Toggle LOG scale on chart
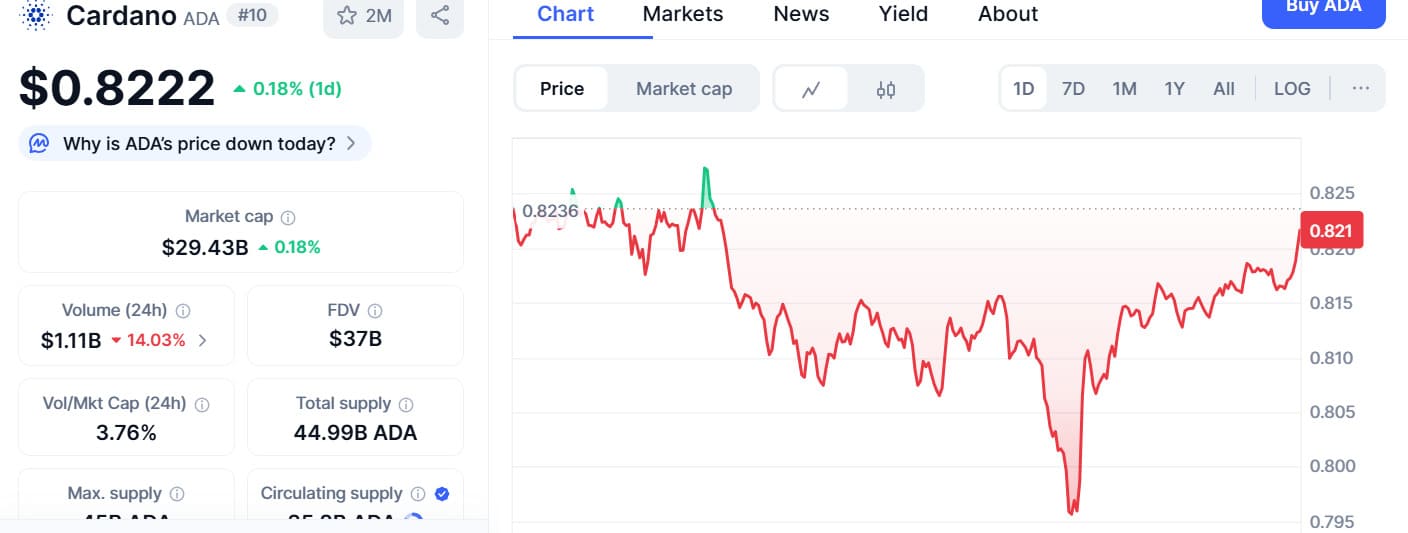Screen dimensions: 1408x533 (x=1292, y=89)
